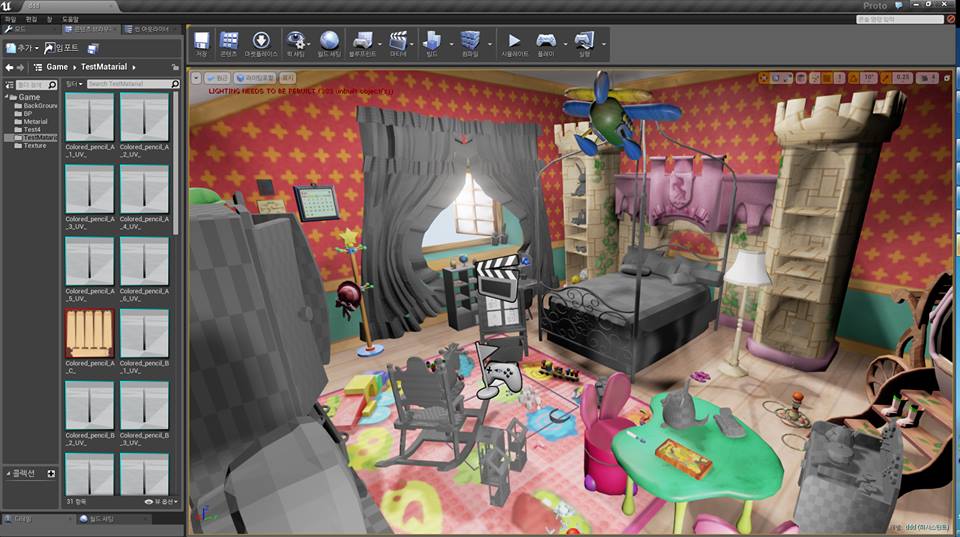Click the Game breadcrumb path item
Image resolution: width=960 pixels, height=537 pixels.
(x=57, y=67)
